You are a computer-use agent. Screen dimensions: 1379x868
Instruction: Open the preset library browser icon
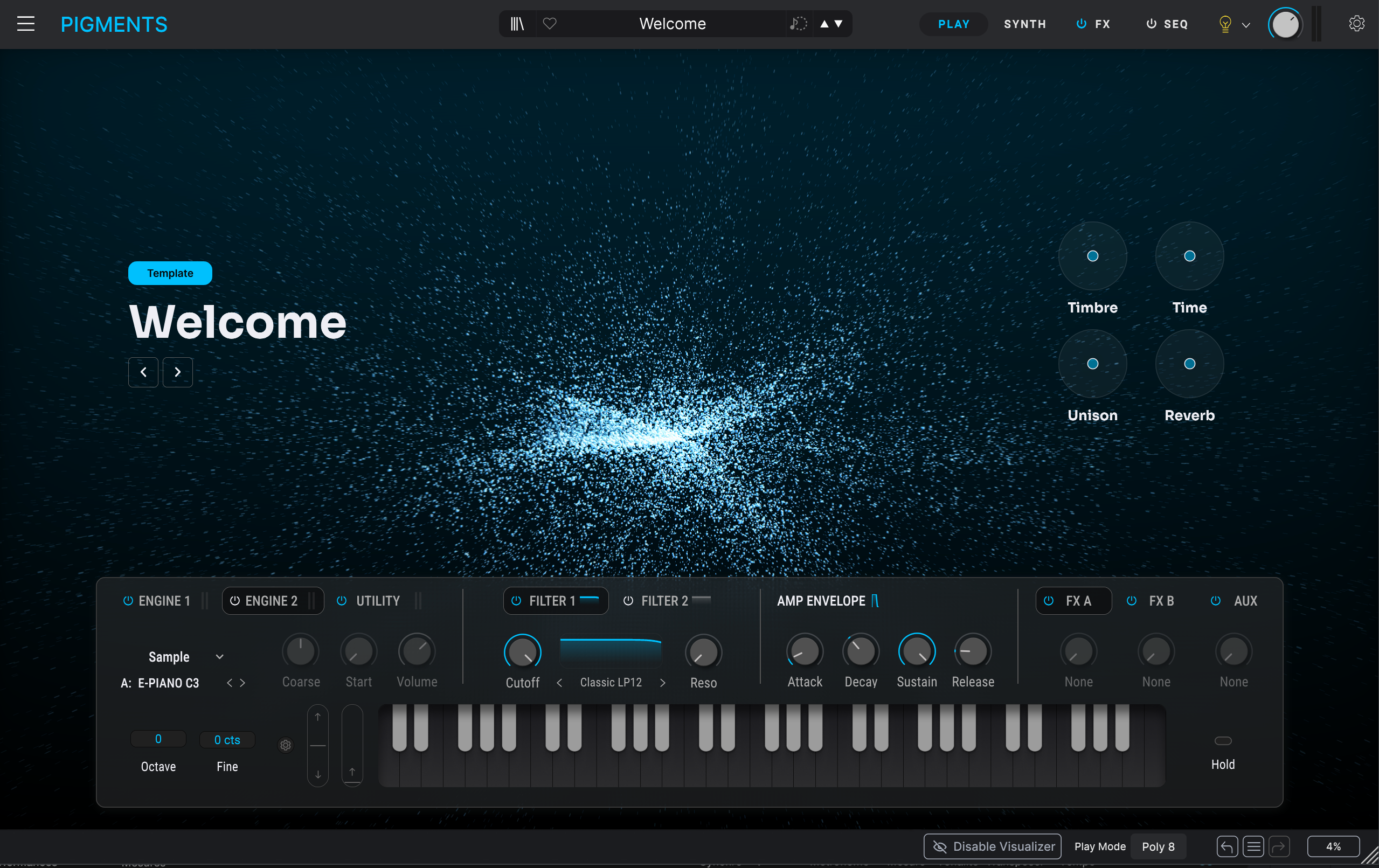coord(517,24)
